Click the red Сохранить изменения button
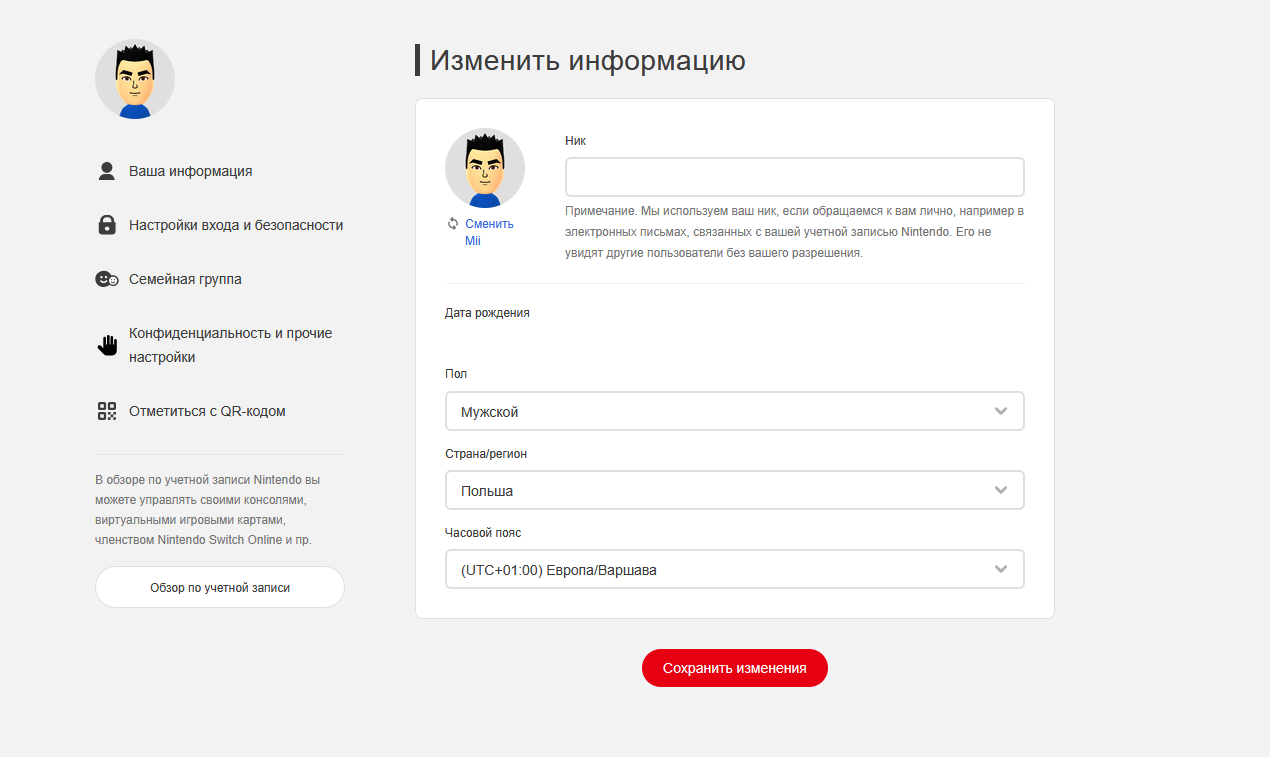Screen dimensions: 1270x757 point(734,668)
